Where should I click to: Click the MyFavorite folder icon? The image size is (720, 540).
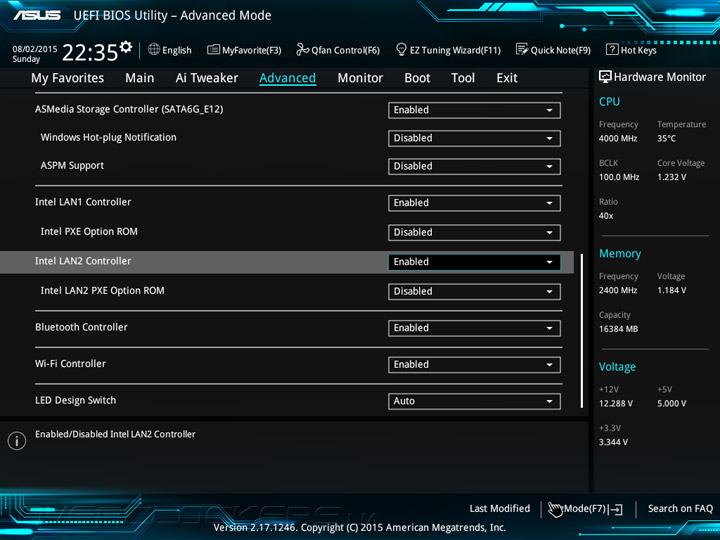tap(213, 50)
